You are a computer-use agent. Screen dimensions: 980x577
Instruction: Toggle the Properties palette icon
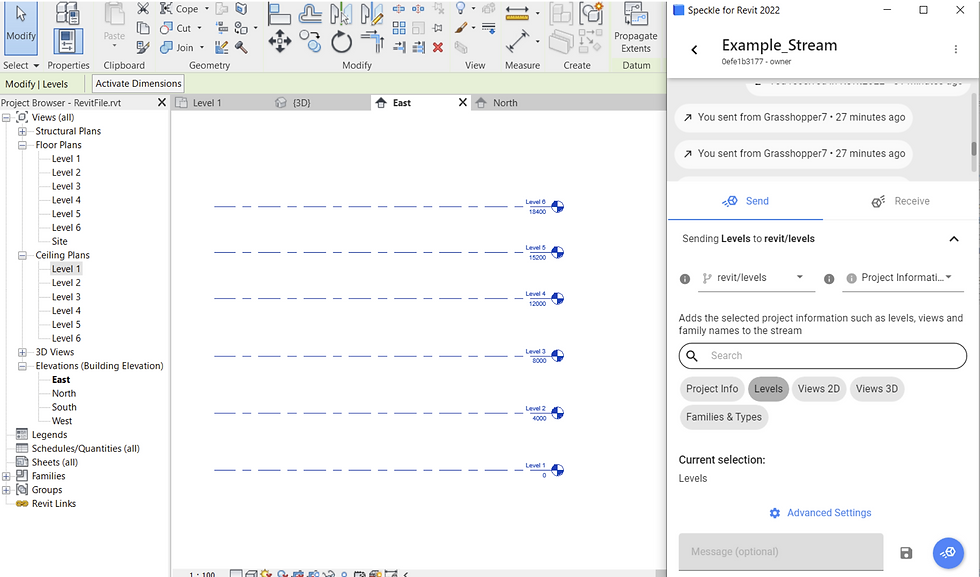[x=68, y=41]
